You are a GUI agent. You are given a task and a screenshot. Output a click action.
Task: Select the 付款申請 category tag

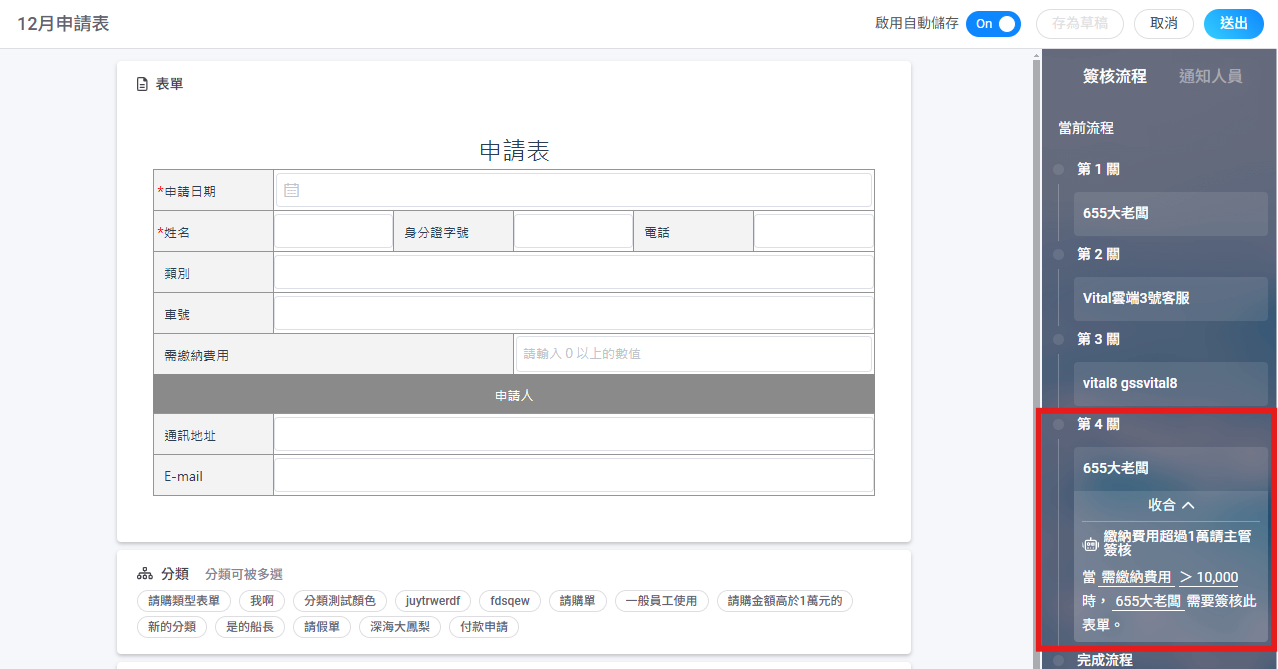pyautogui.click(x=483, y=627)
